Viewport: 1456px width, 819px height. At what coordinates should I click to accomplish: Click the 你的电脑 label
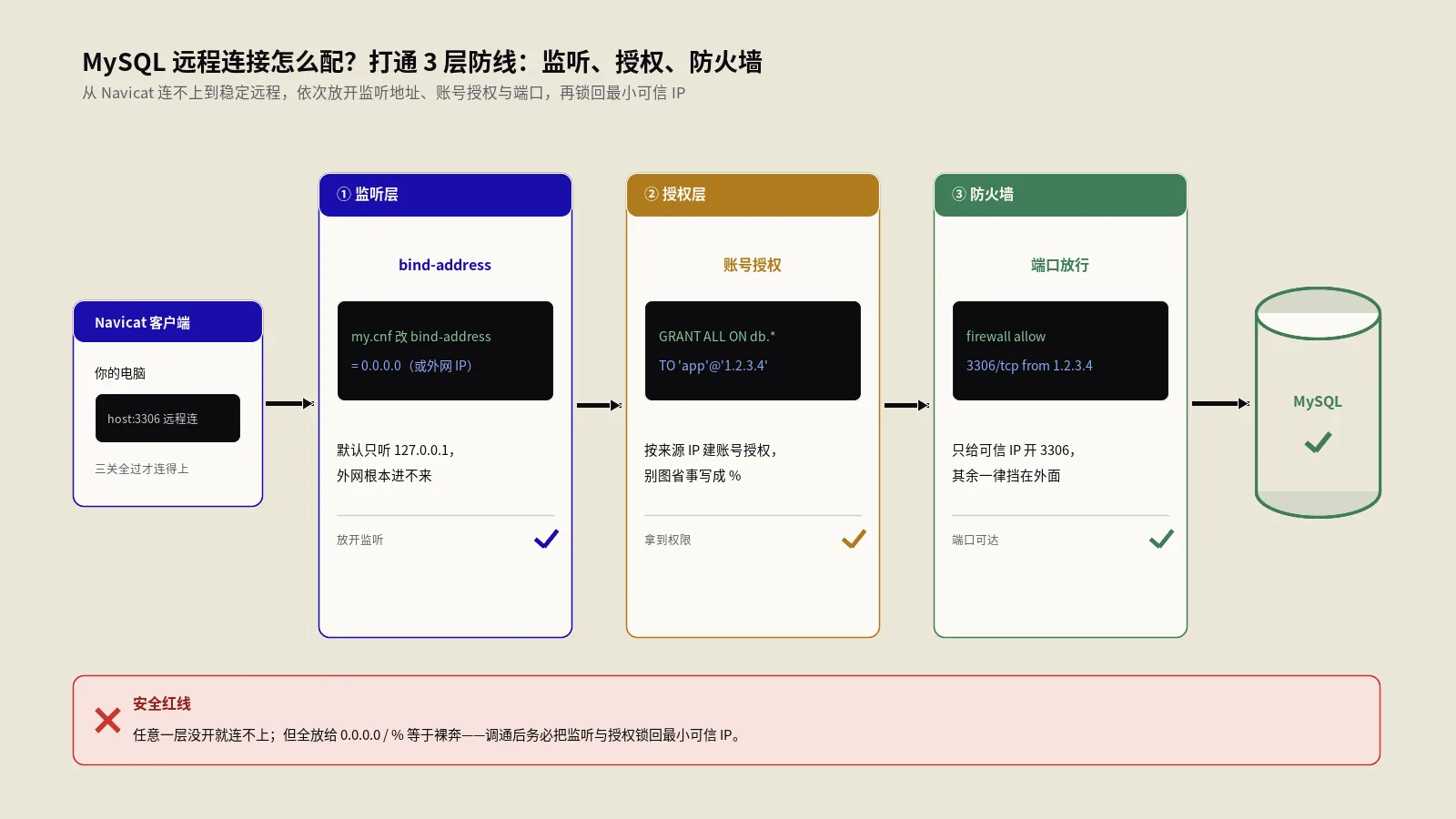click(120, 373)
